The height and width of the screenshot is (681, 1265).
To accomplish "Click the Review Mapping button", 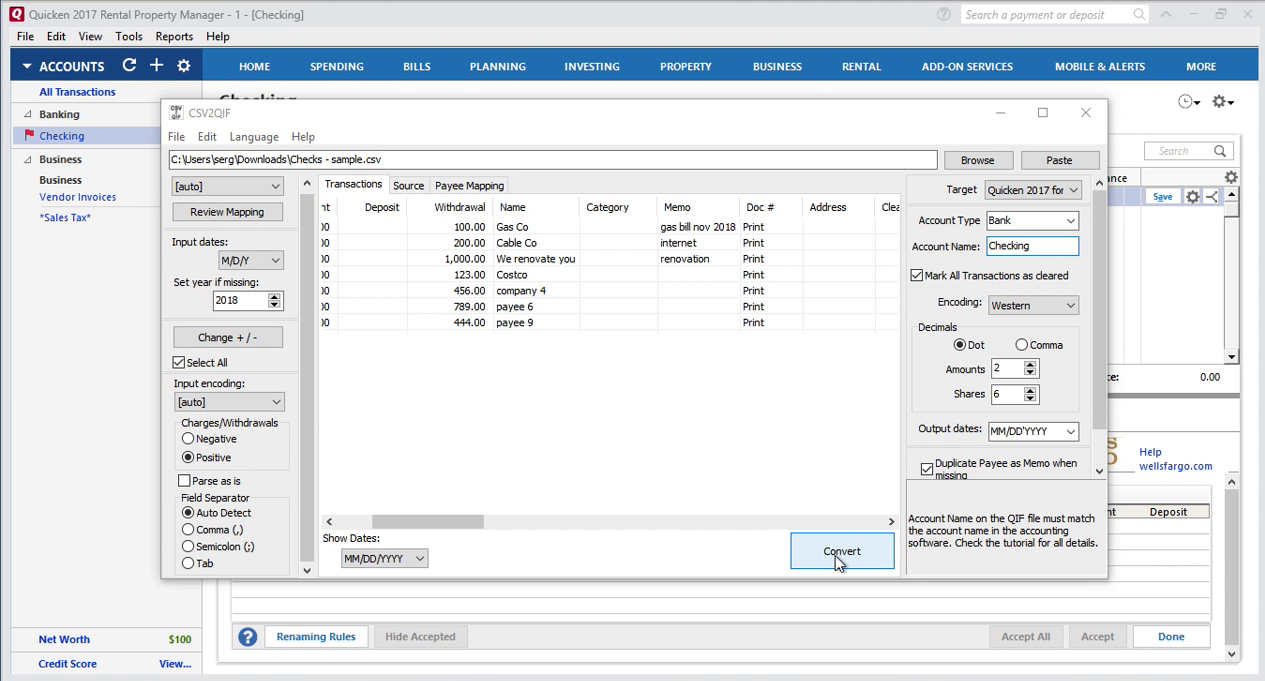I will 228,212.
